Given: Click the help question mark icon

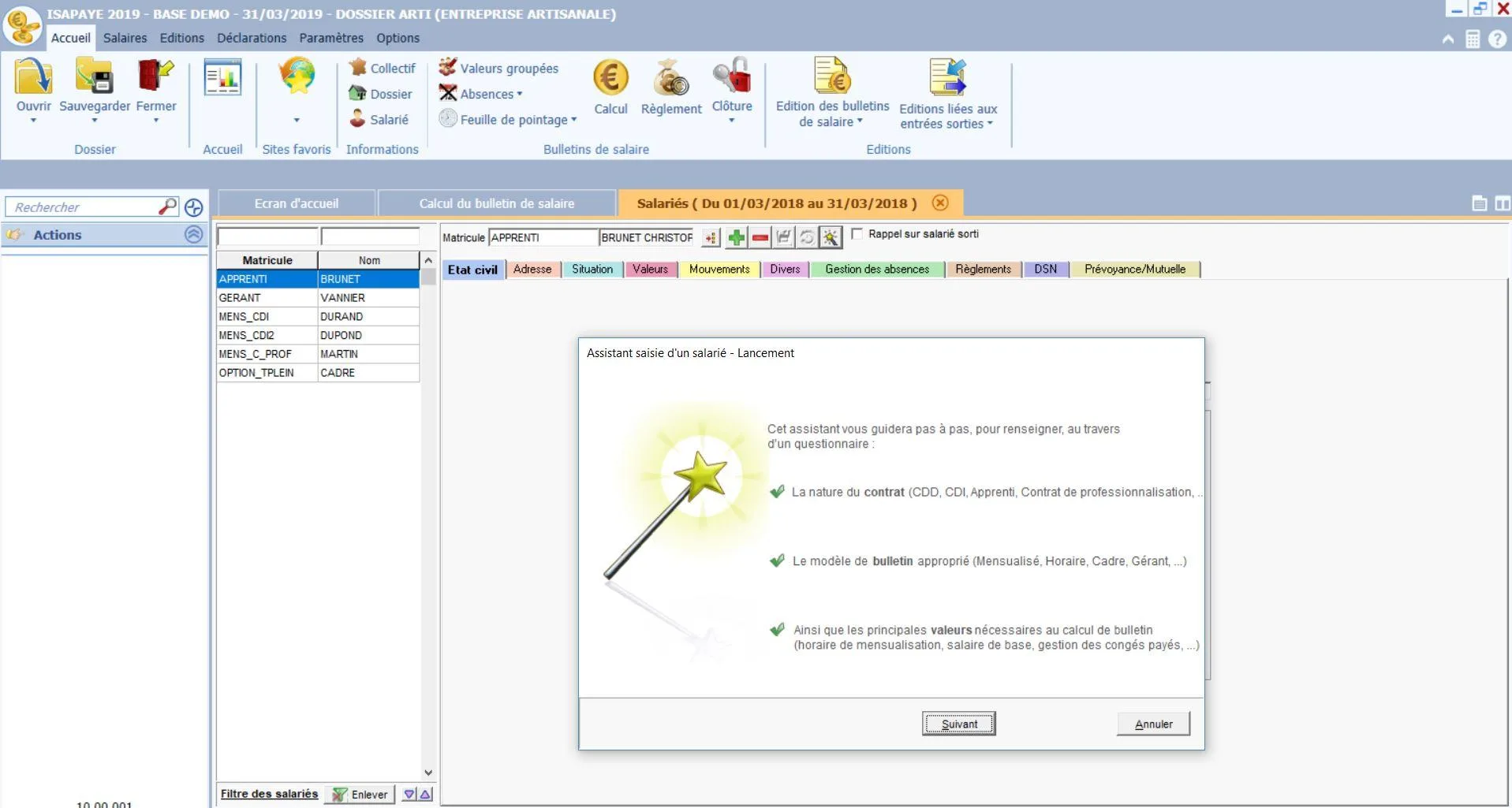Looking at the screenshot, I should 1497,39.
